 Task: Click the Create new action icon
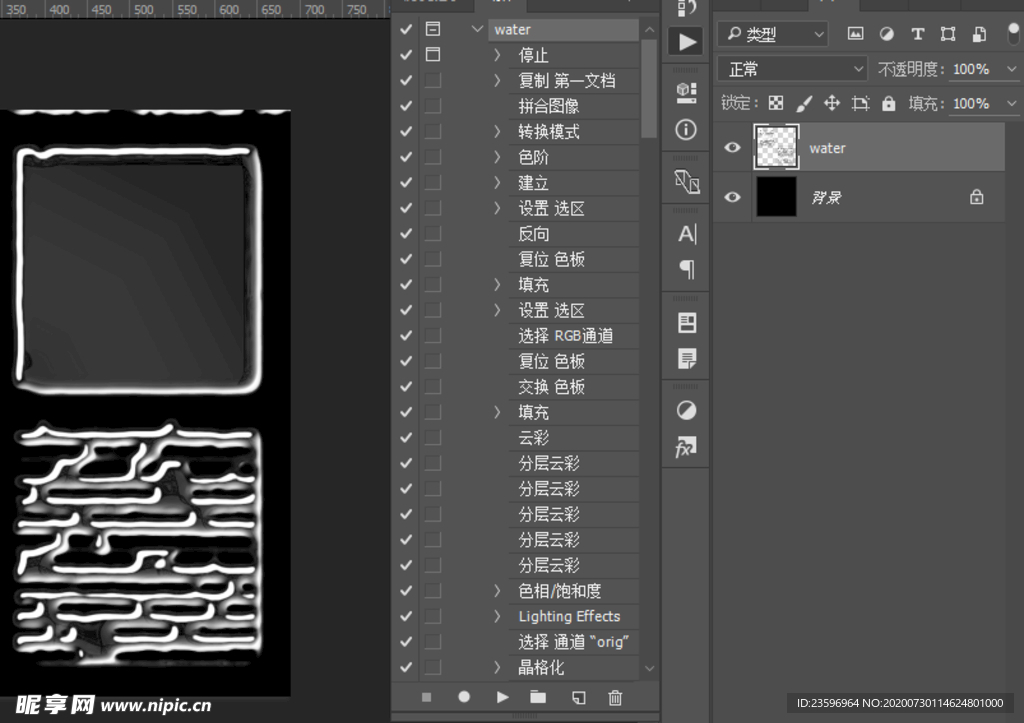coord(579,698)
